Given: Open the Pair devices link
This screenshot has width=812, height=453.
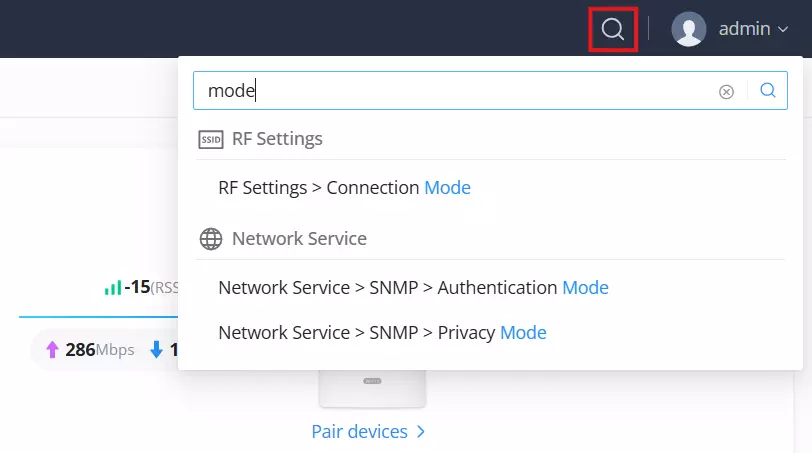Looking at the screenshot, I should 359,431.
